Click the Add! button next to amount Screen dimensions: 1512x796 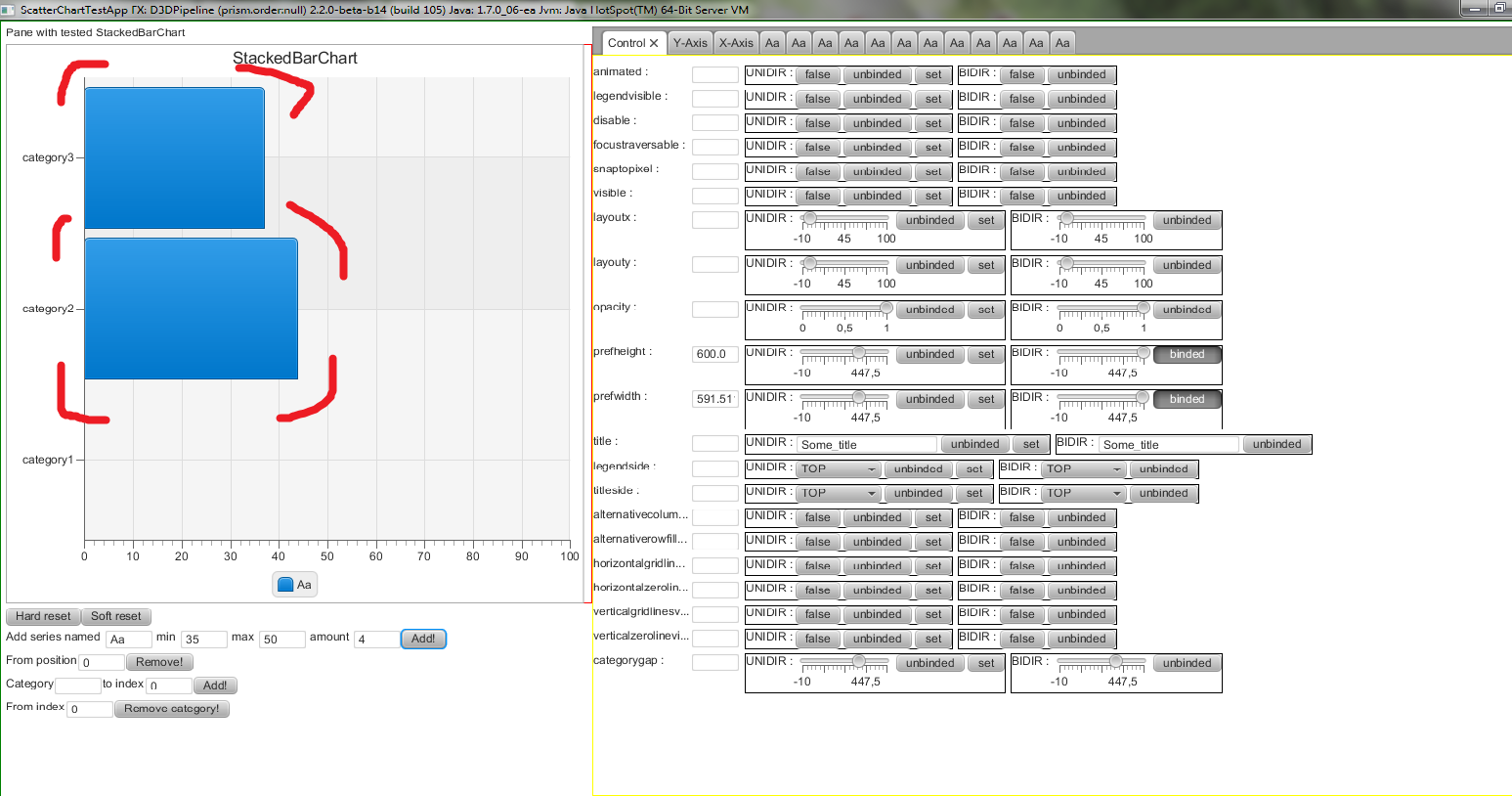(x=423, y=639)
